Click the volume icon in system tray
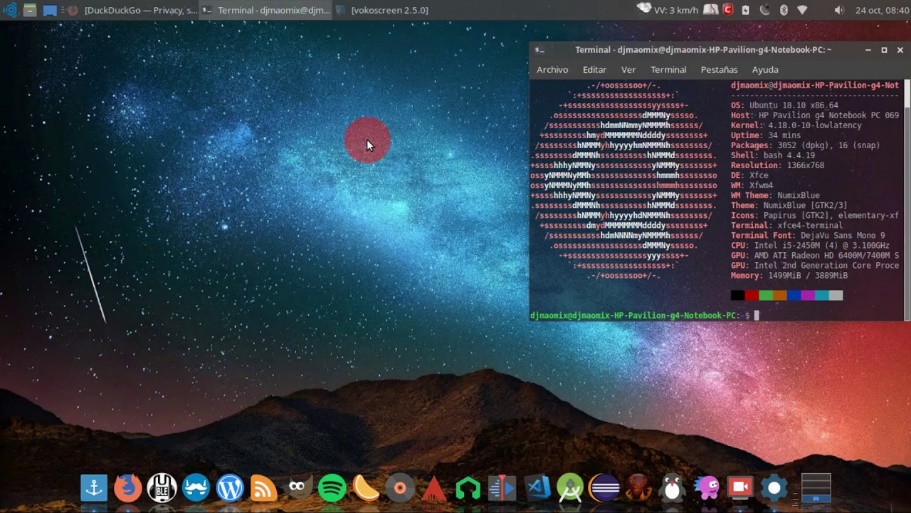The width and height of the screenshot is (911, 513). coord(839,10)
